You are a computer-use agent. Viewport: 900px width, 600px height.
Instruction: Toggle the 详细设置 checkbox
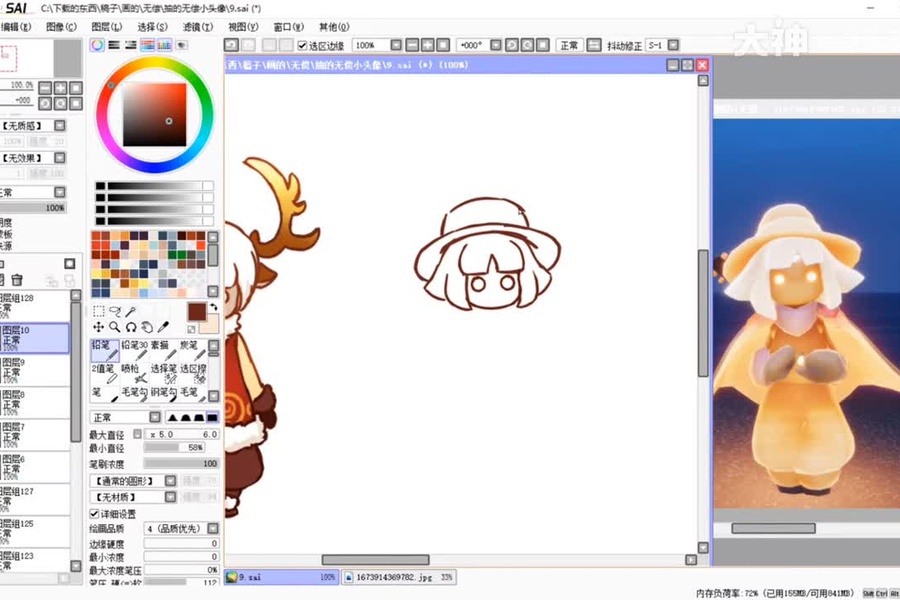pos(94,513)
